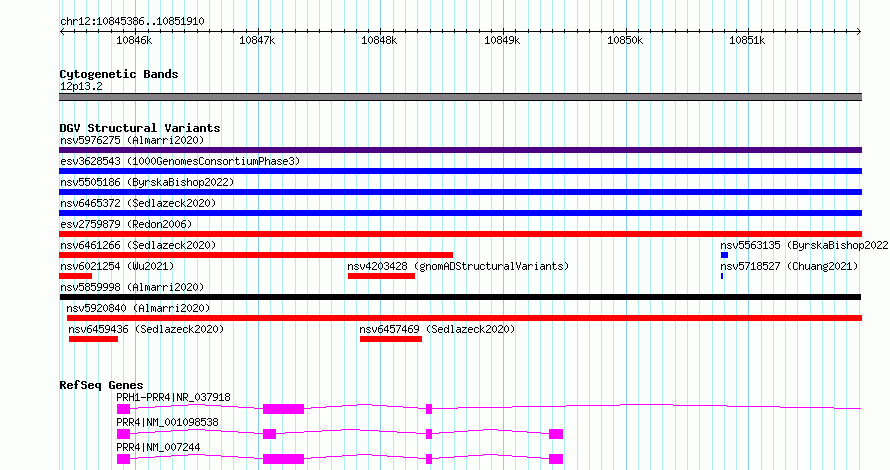Click the small blue nsv5563135 bar
890x470 pixels.
point(724,255)
